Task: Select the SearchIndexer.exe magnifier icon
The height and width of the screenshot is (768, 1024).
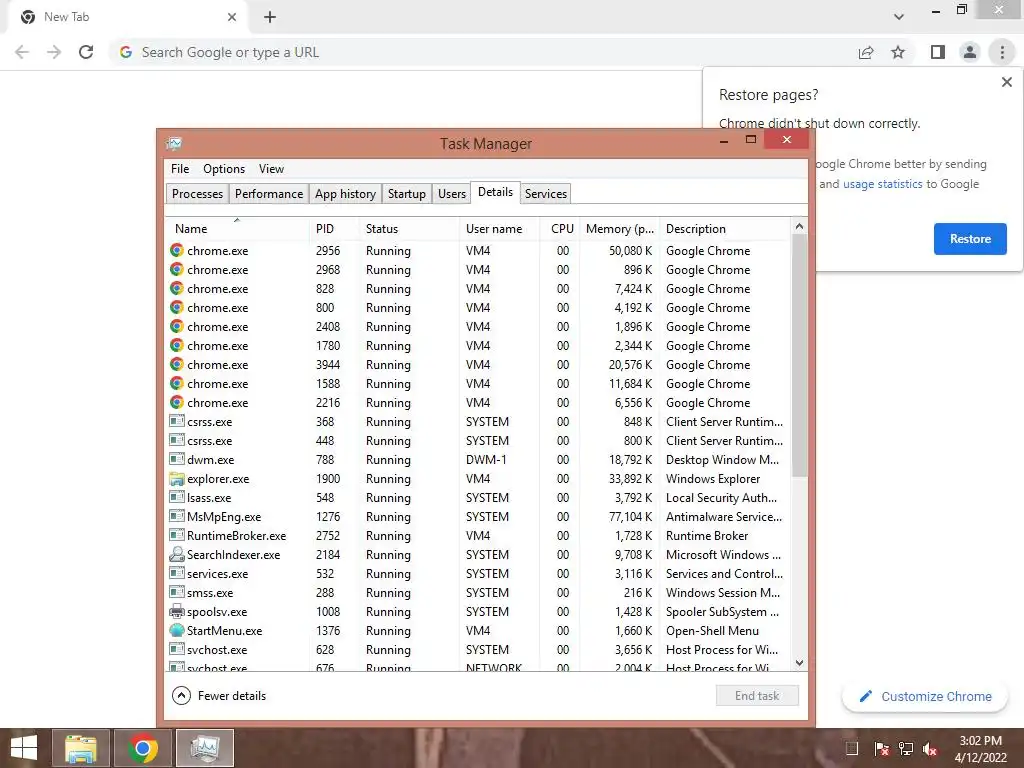Action: [x=176, y=554]
